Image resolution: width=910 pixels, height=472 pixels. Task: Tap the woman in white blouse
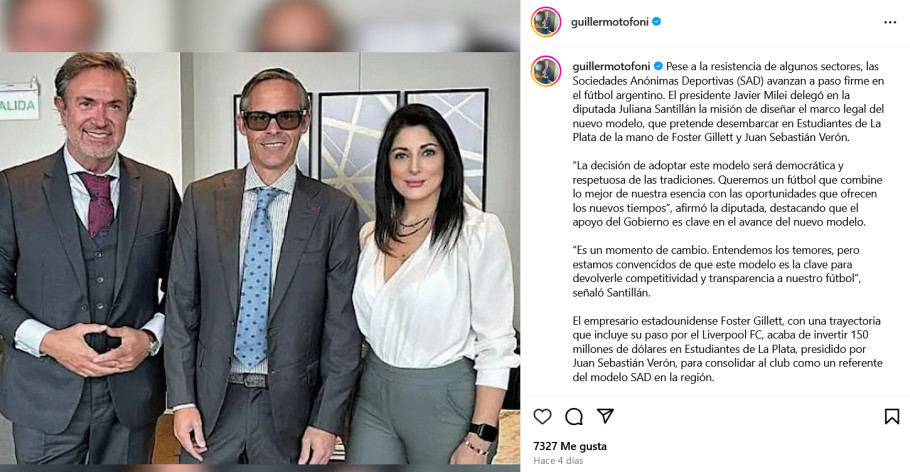pyautogui.click(x=432, y=284)
